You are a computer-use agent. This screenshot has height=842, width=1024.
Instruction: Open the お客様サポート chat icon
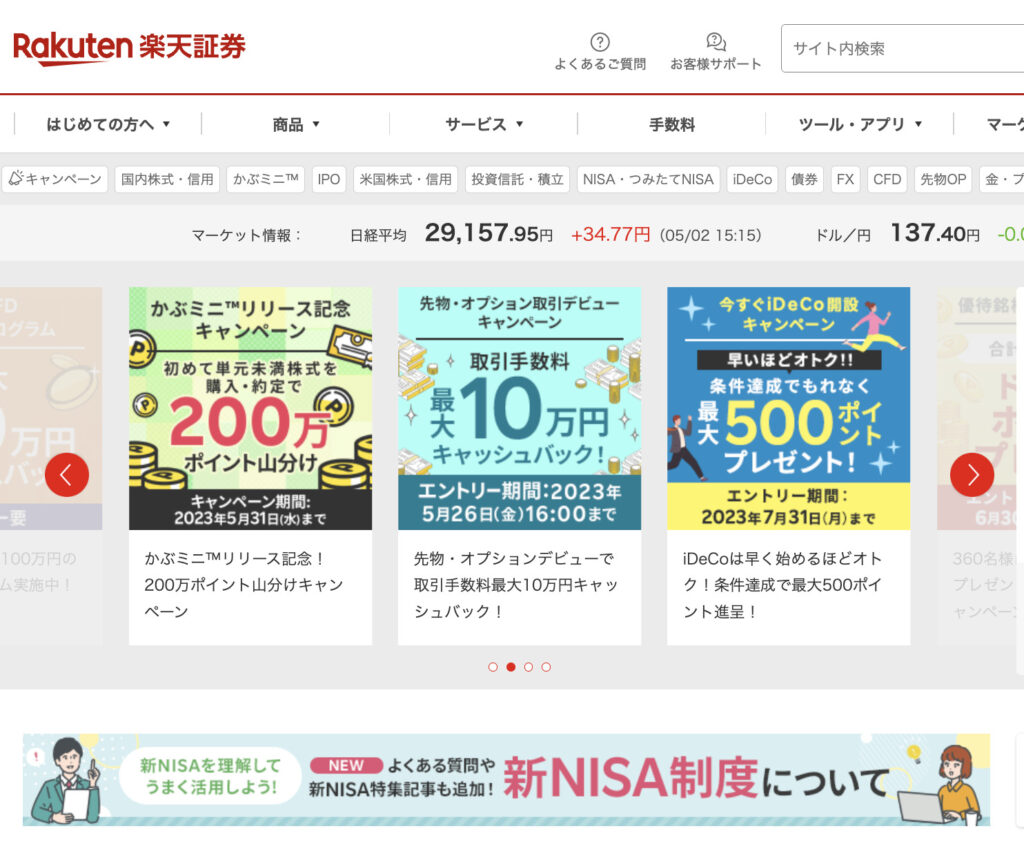[716, 42]
